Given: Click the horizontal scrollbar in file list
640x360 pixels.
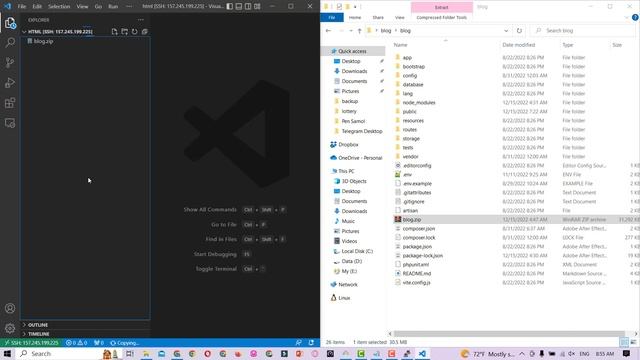Looking at the screenshot, I should tap(509, 333).
